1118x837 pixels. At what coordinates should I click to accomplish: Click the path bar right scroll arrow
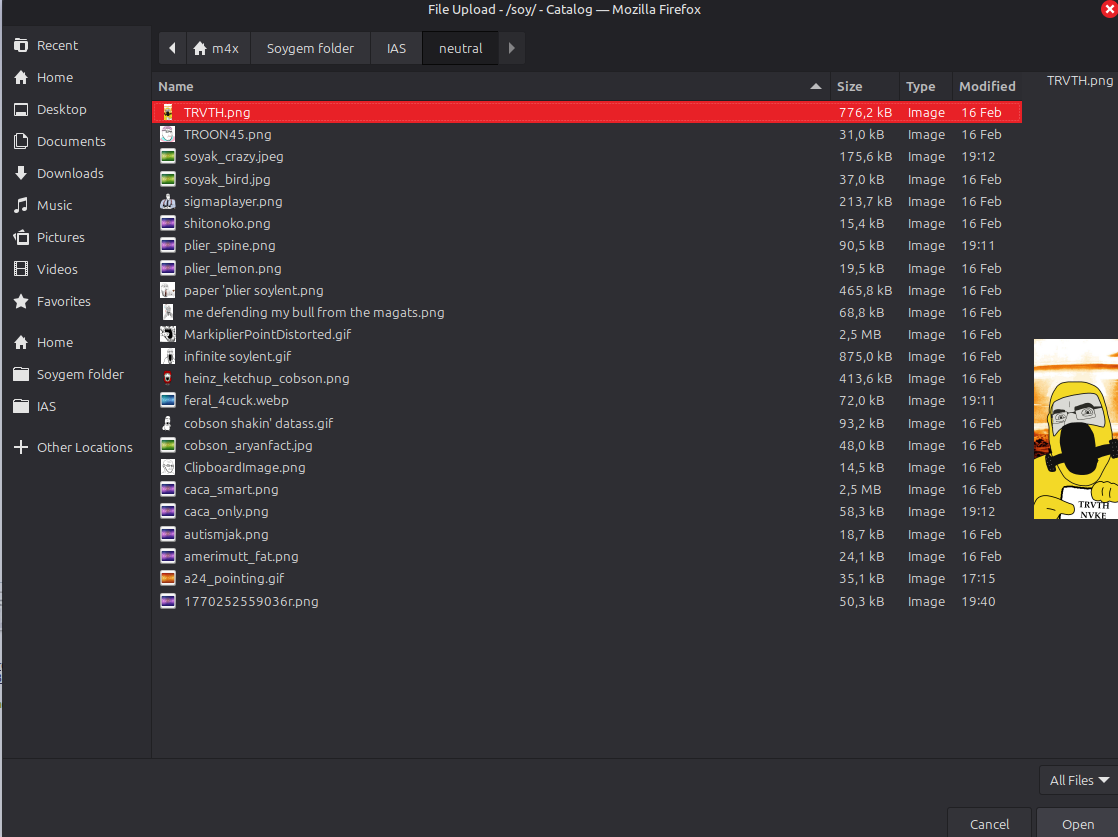[511, 48]
